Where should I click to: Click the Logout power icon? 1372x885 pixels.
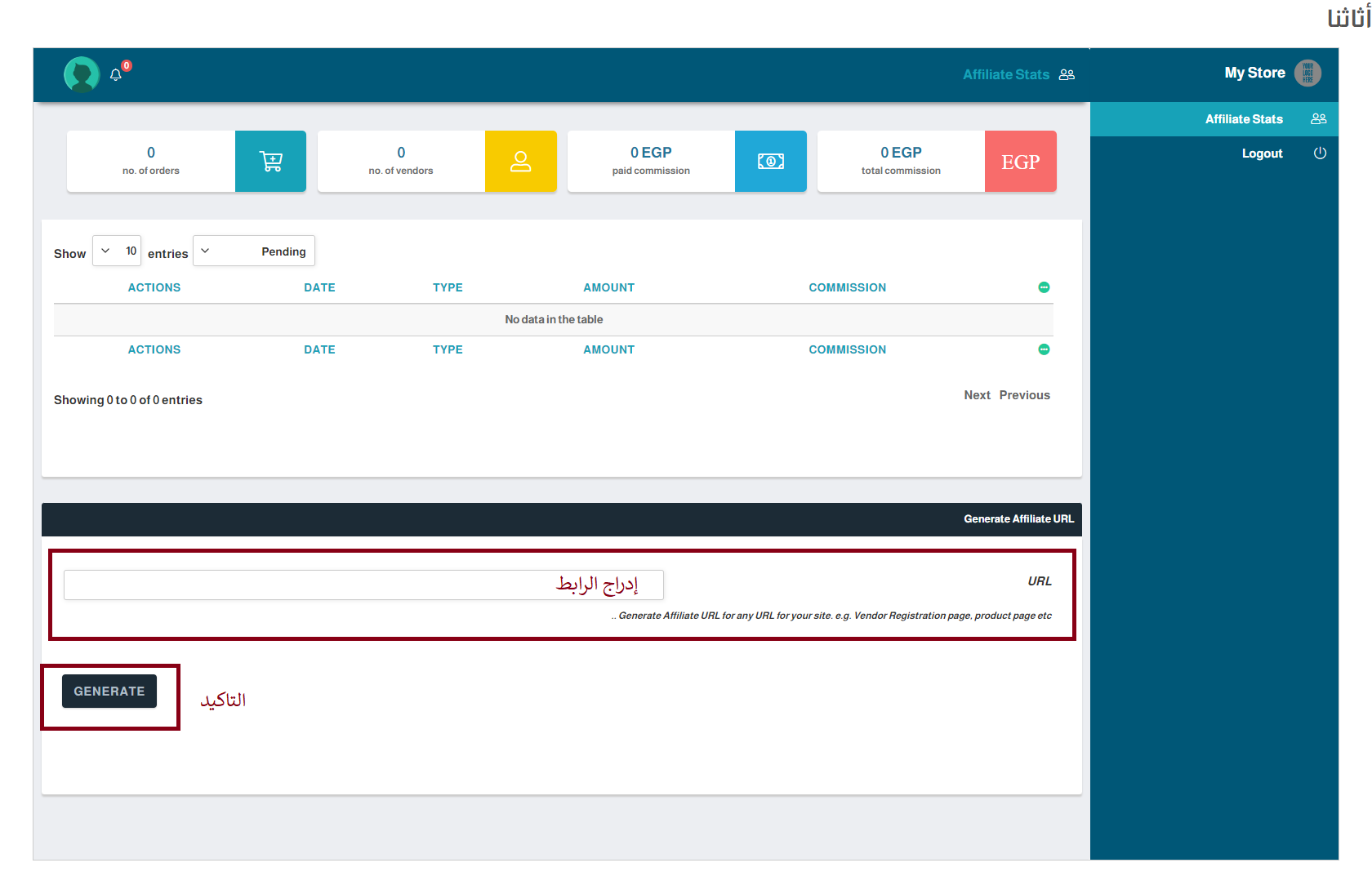click(x=1319, y=153)
